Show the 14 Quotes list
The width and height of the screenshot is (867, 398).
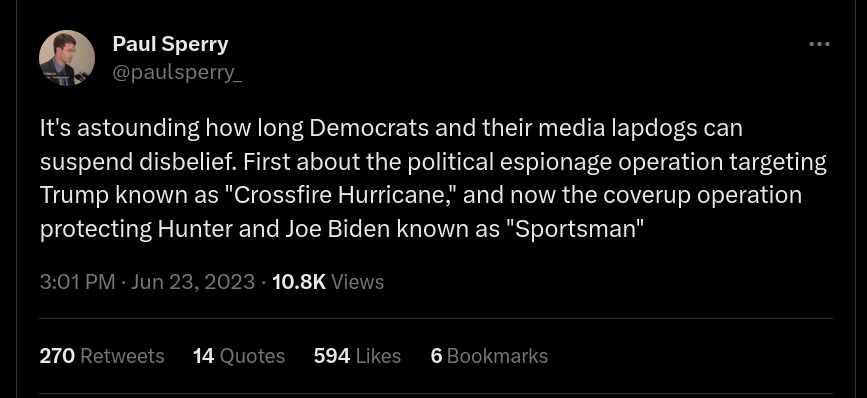[239, 356]
